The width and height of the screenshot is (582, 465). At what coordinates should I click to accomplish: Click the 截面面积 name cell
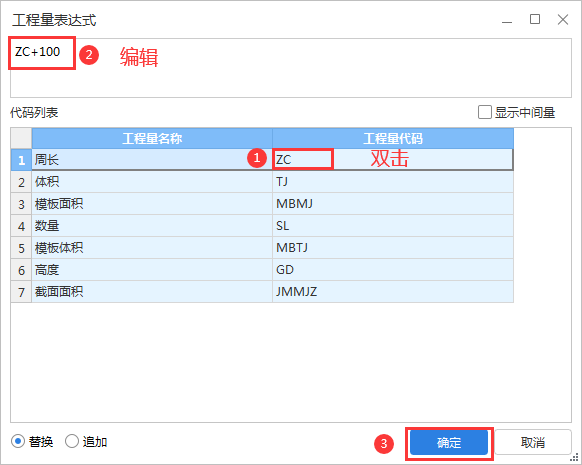pos(152,292)
